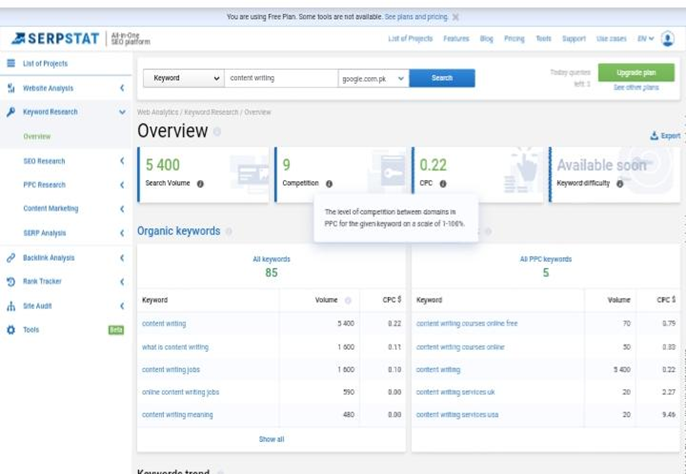This screenshot has height=474, width=686.
Task: Click Show all under organic keywords
Action: (x=271, y=439)
